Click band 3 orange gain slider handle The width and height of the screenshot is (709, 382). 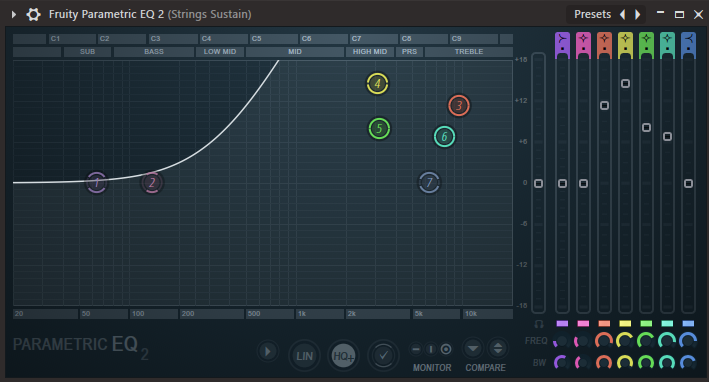click(x=605, y=106)
